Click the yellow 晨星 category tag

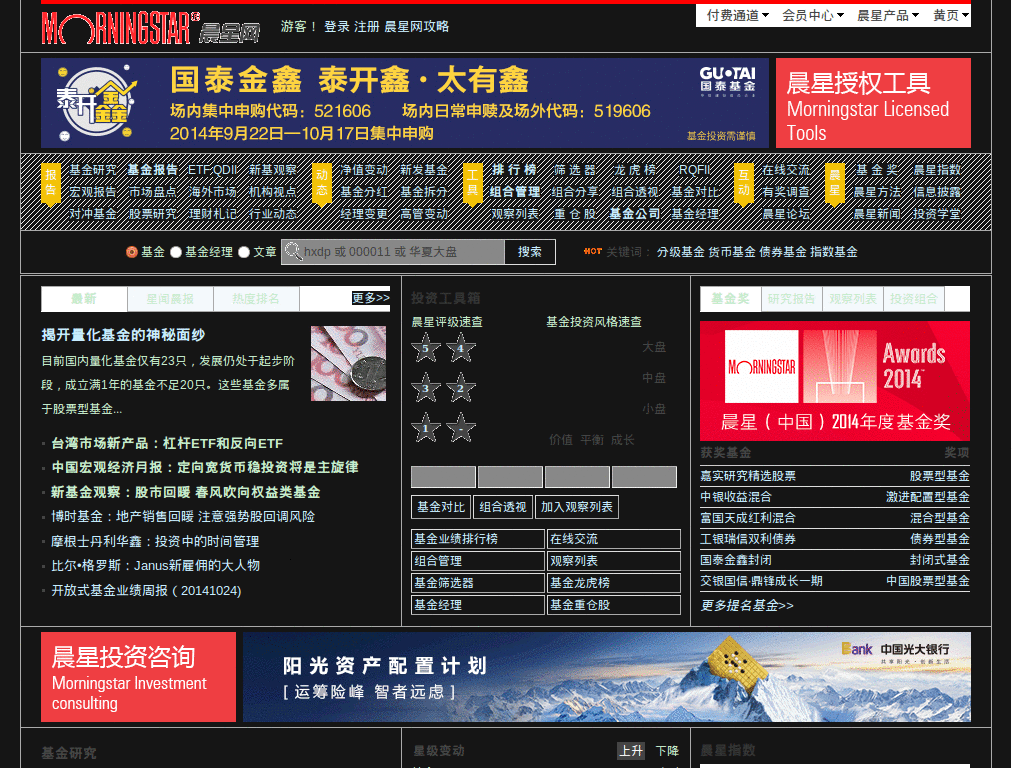coord(835,184)
